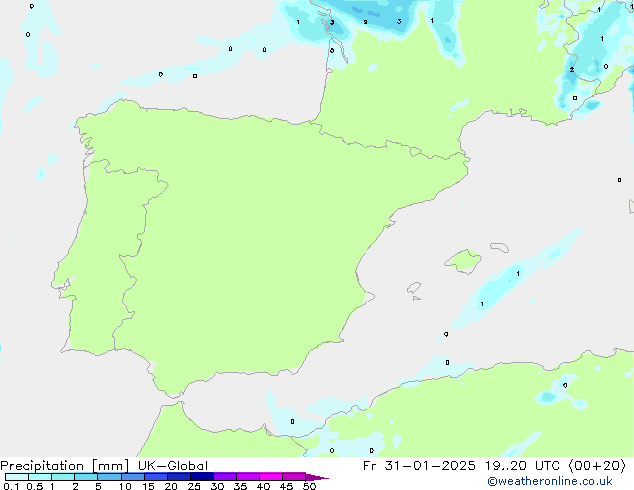
Task: Click the 'Fr 31-01-2025' date text
Action: tap(419, 466)
